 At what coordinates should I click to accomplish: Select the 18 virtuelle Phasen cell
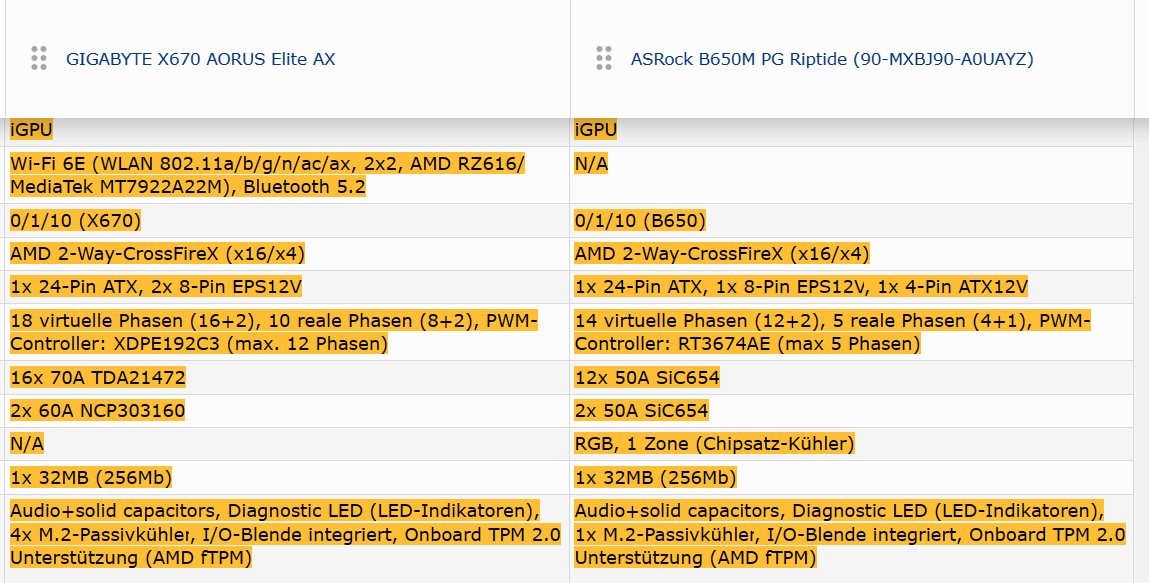[x=274, y=332]
